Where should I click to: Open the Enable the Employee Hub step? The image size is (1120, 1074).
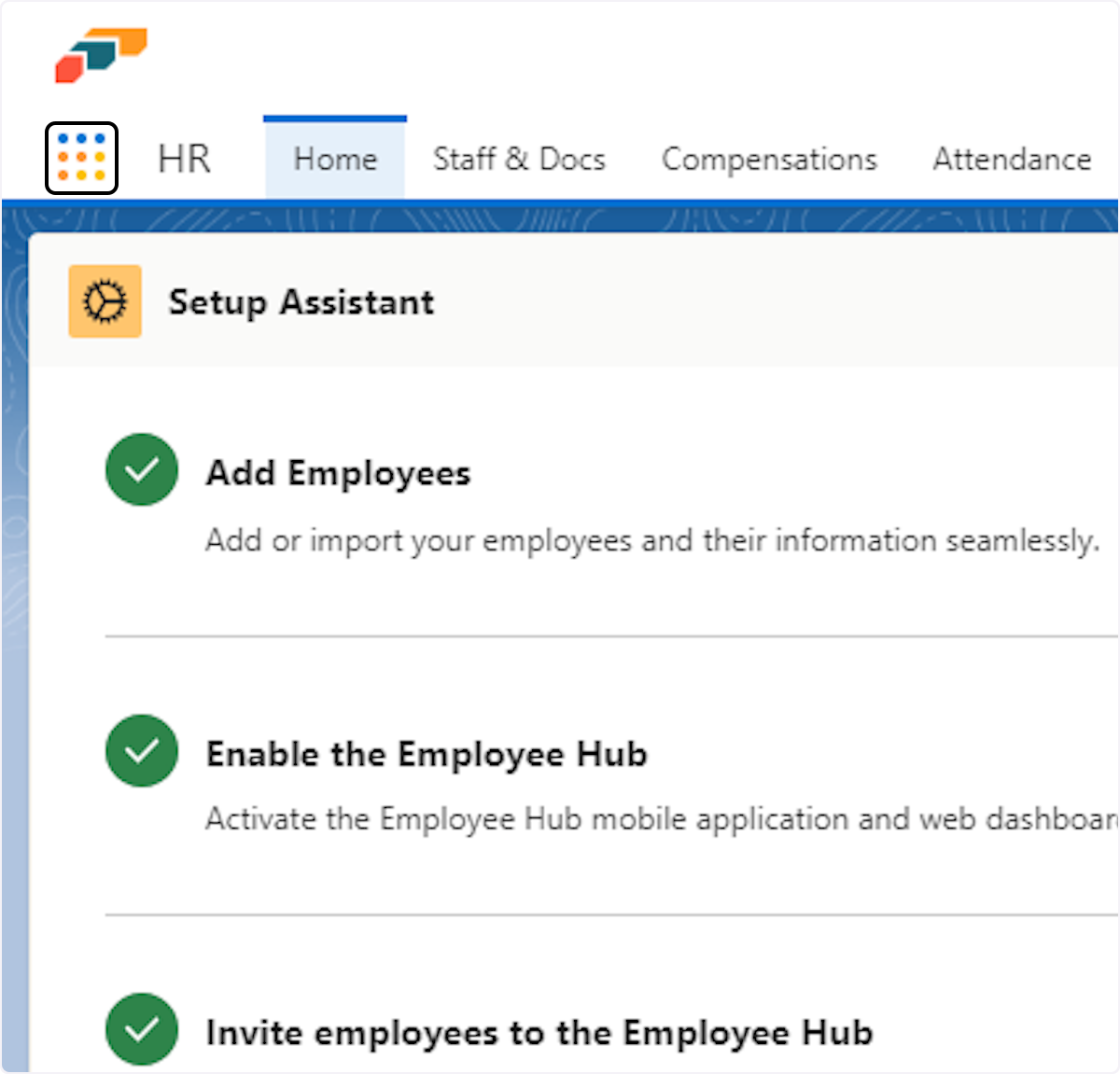427,754
